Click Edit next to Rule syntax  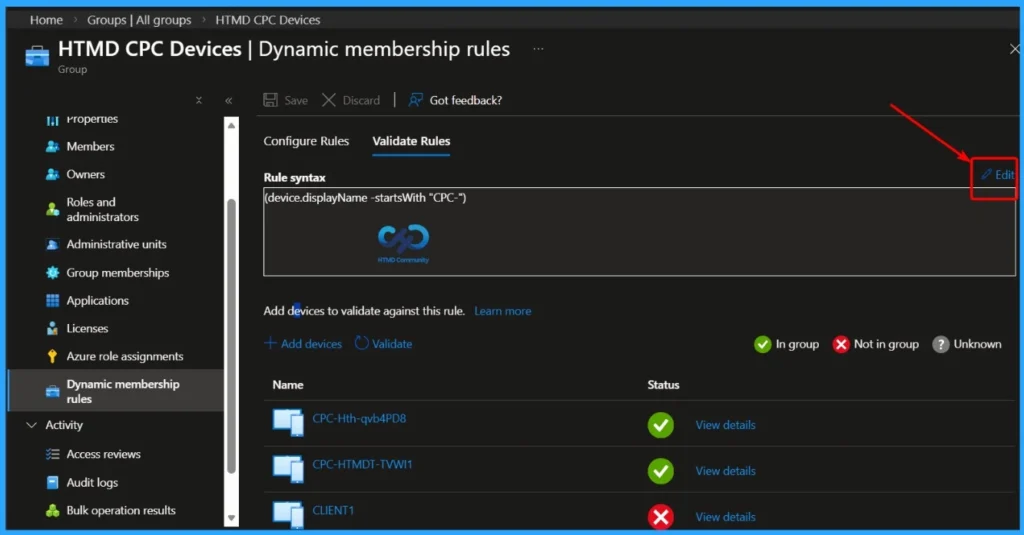(997, 174)
